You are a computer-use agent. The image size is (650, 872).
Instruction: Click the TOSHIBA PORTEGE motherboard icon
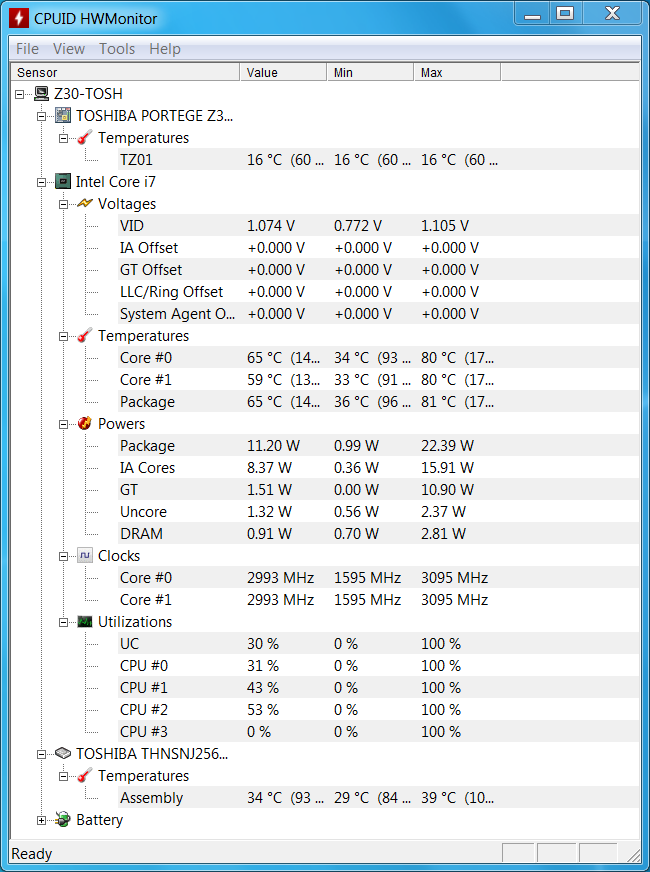pos(63,116)
